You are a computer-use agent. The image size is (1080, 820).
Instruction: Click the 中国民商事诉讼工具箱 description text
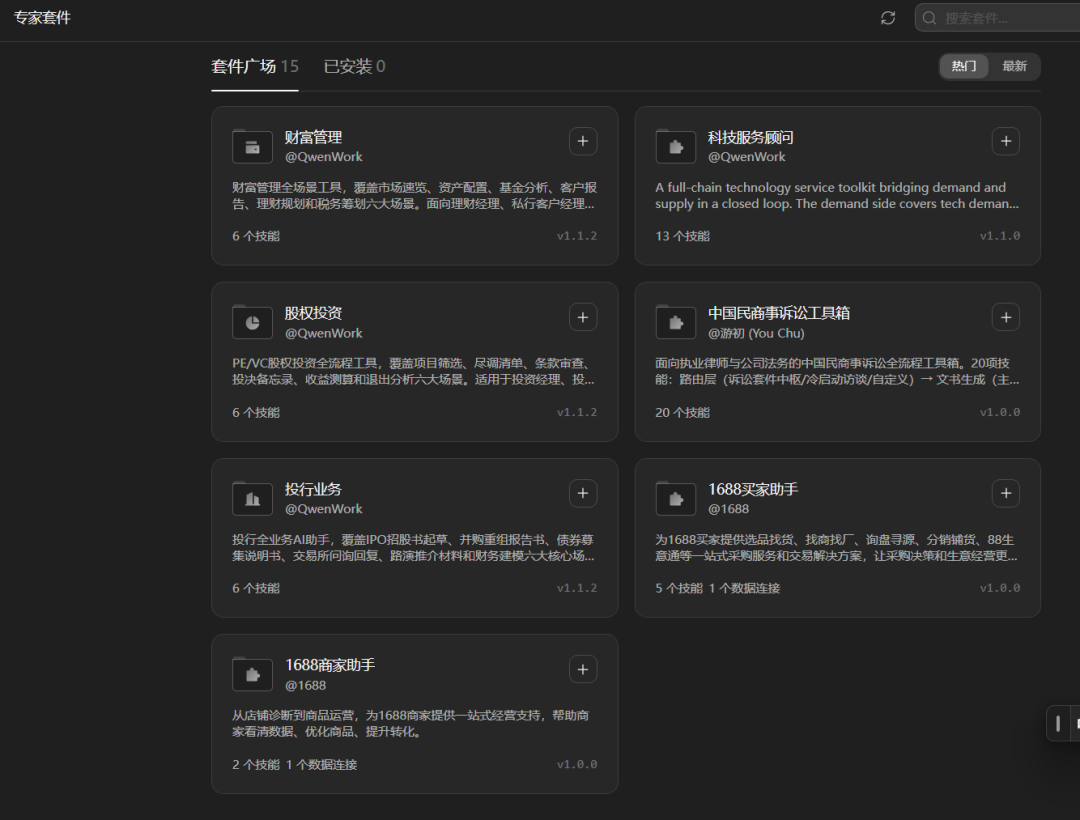pos(837,371)
